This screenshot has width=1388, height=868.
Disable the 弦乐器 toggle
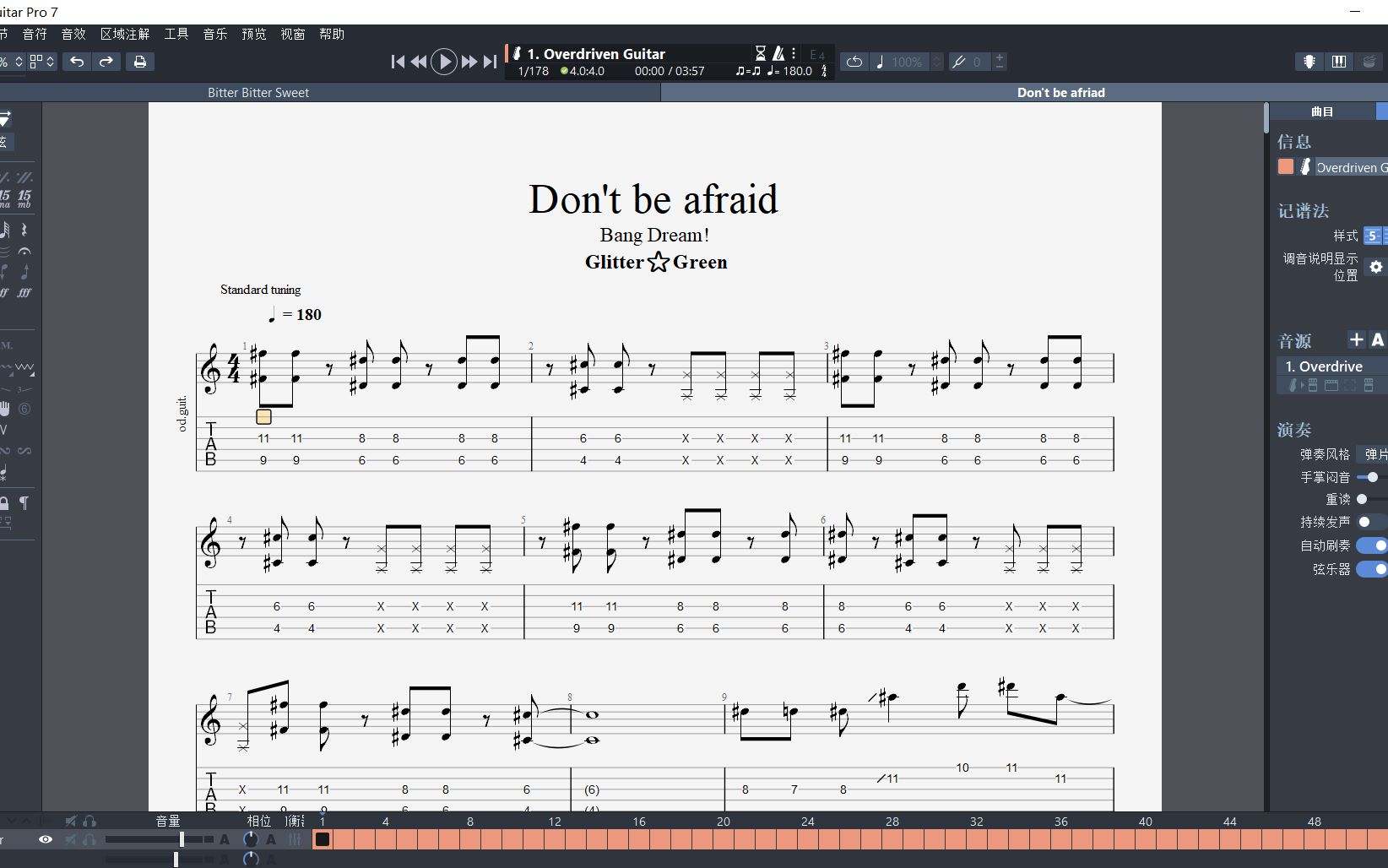1372,570
